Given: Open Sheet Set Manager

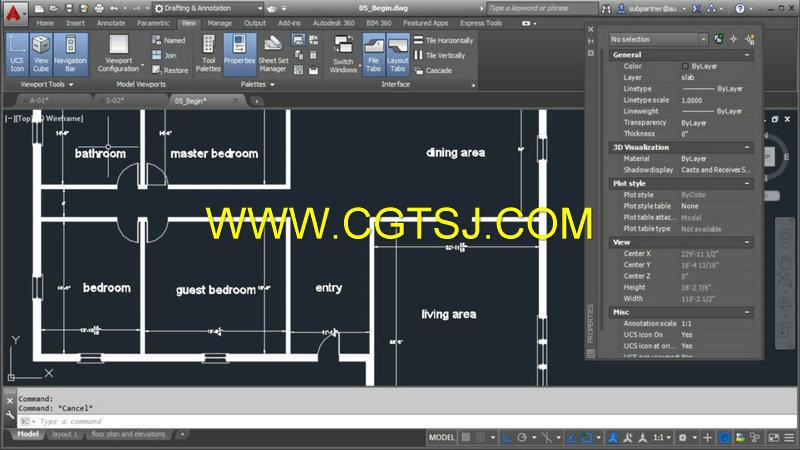Looking at the screenshot, I should (273, 55).
